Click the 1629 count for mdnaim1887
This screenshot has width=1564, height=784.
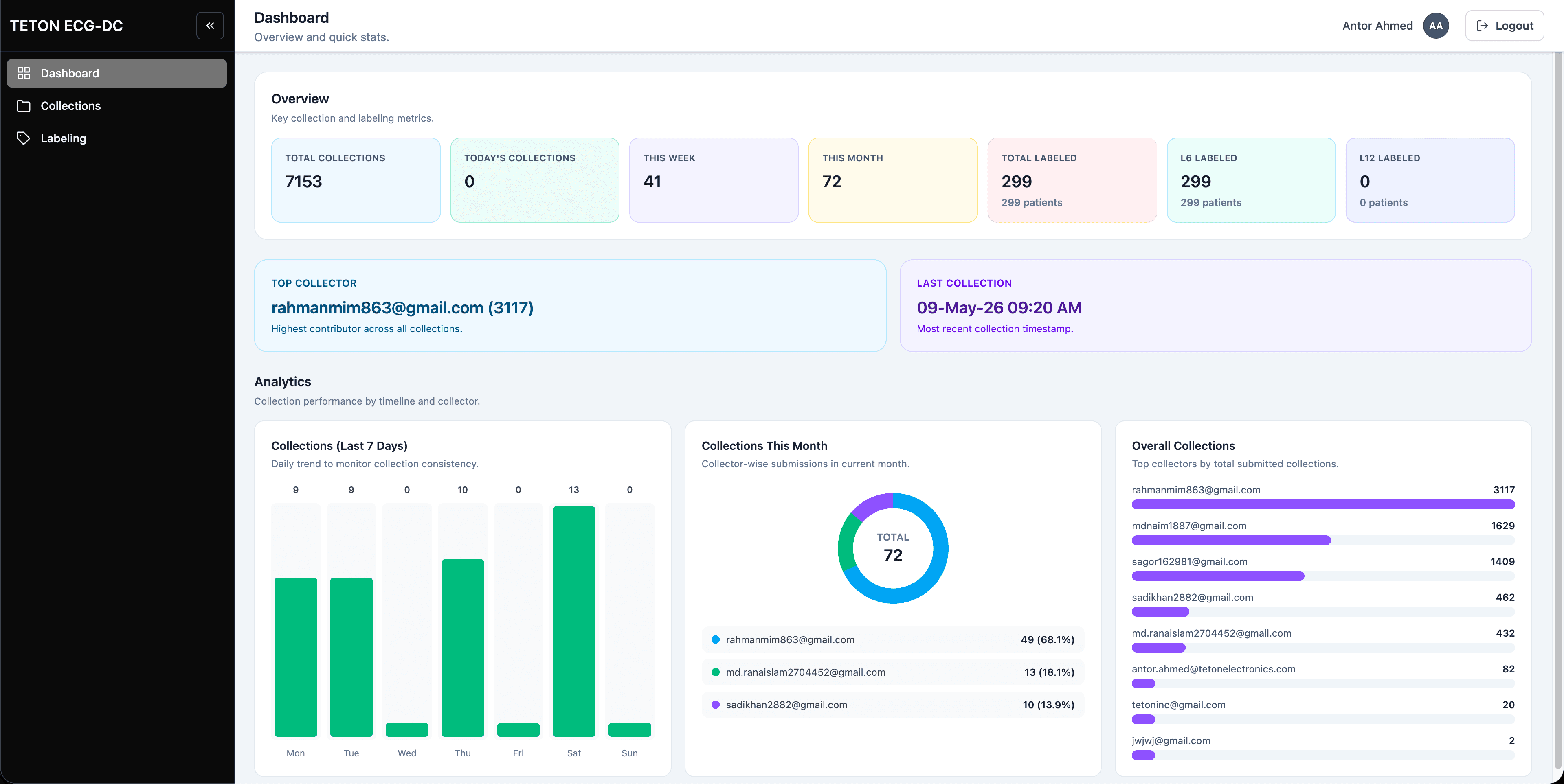(1502, 526)
